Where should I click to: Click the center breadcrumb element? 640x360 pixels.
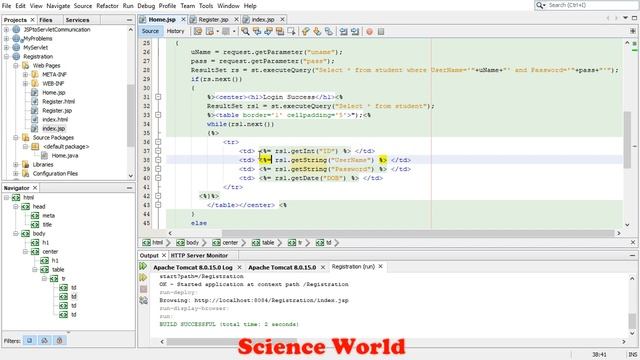(230, 243)
